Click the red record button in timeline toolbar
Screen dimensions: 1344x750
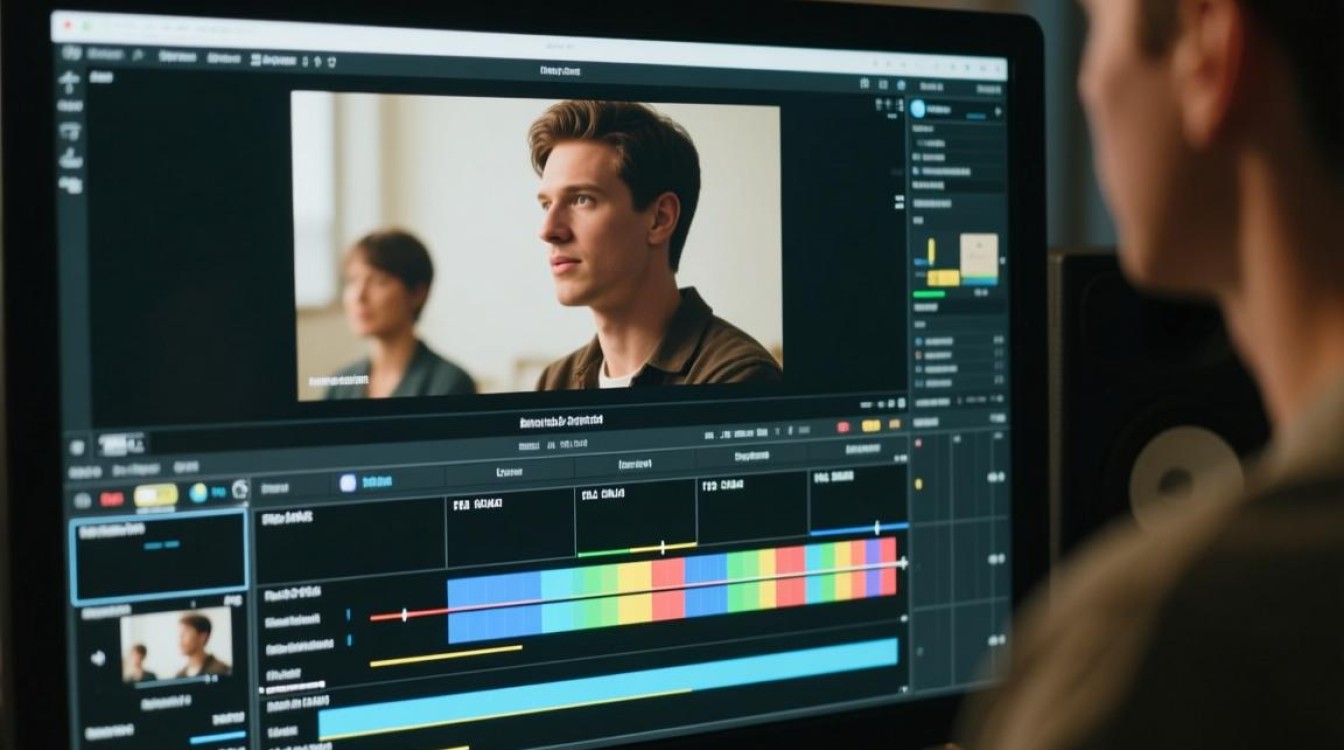[x=112, y=498]
